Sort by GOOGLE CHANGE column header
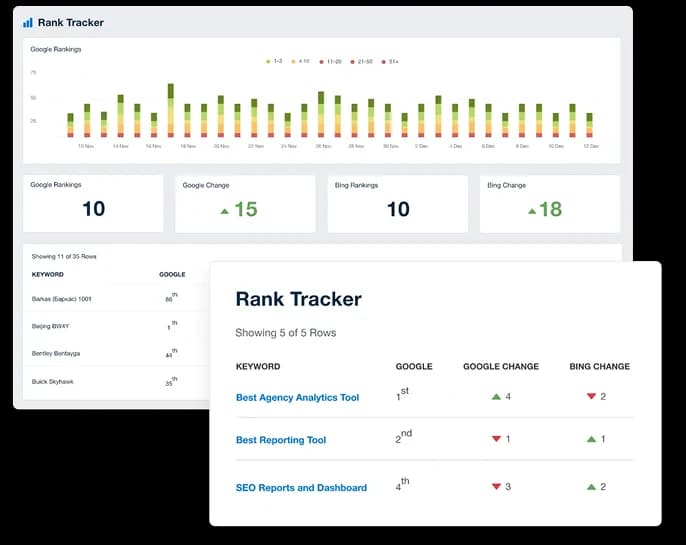The height and width of the screenshot is (545, 686). 501,367
